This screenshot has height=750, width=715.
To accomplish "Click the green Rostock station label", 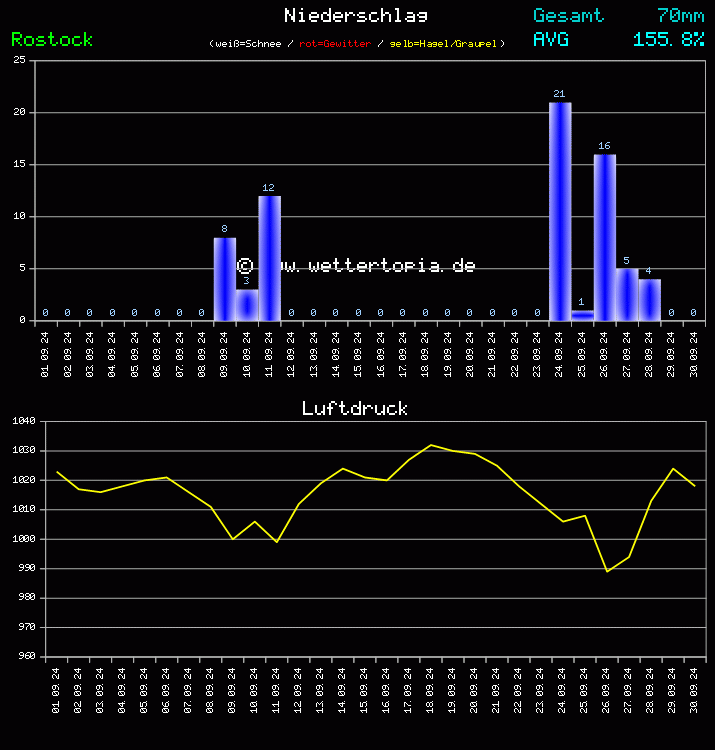I will click(x=52, y=39).
